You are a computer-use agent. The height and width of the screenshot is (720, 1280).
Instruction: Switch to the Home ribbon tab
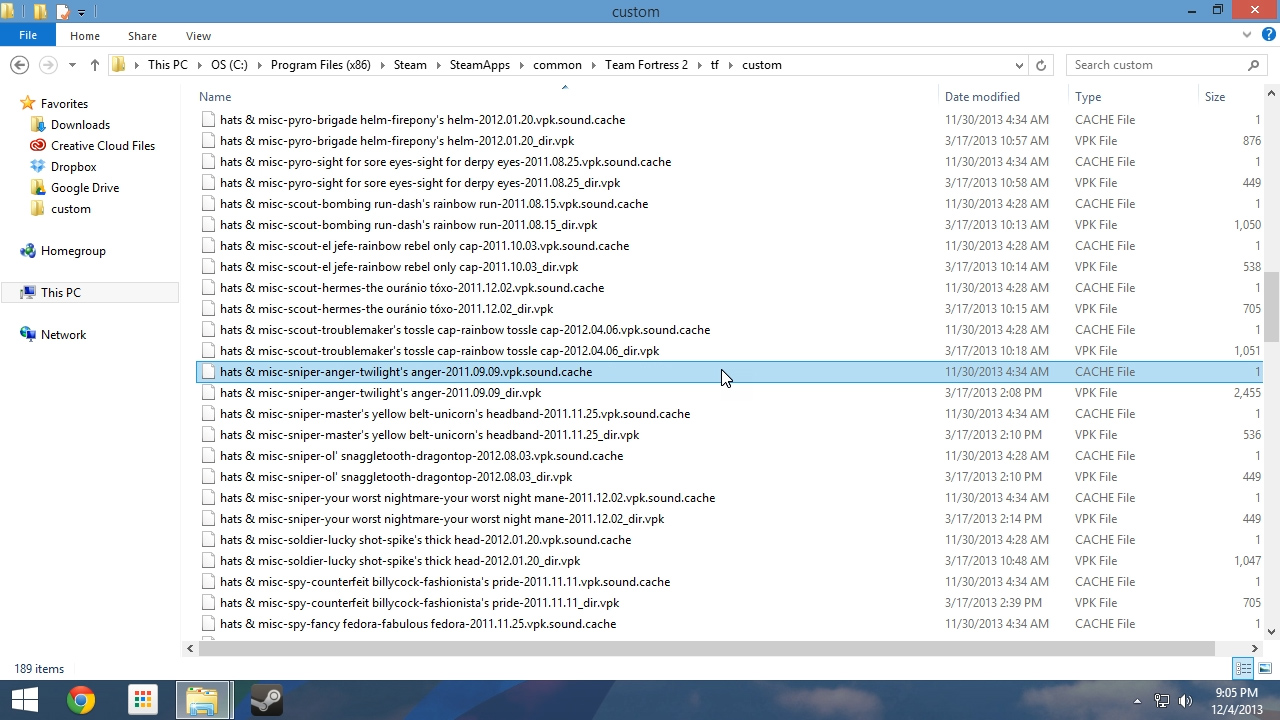(85, 36)
